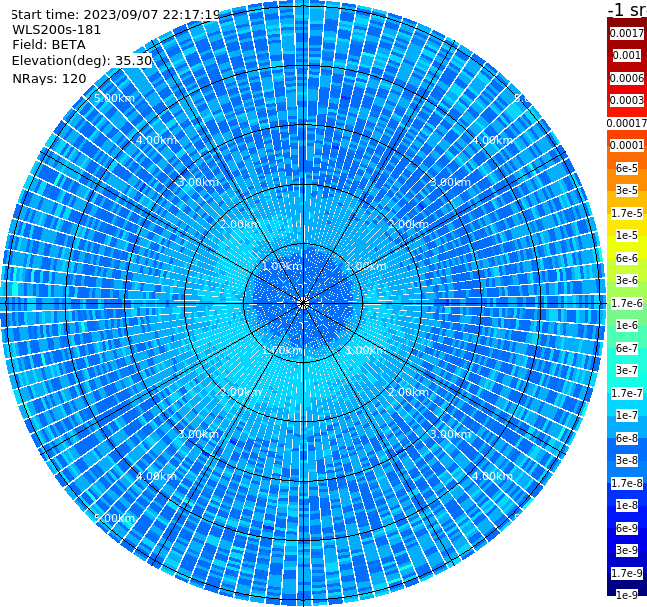Click the 3.00km range label in upper-left quadrant
The height and width of the screenshot is (607, 647).
coord(198,182)
